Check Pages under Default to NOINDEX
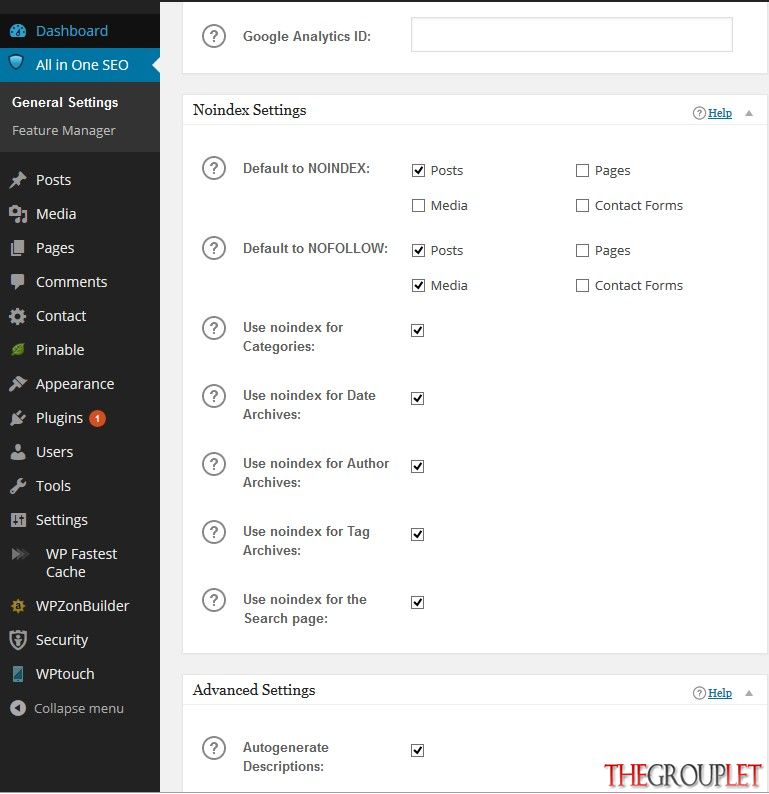The image size is (769, 794). coord(582,170)
